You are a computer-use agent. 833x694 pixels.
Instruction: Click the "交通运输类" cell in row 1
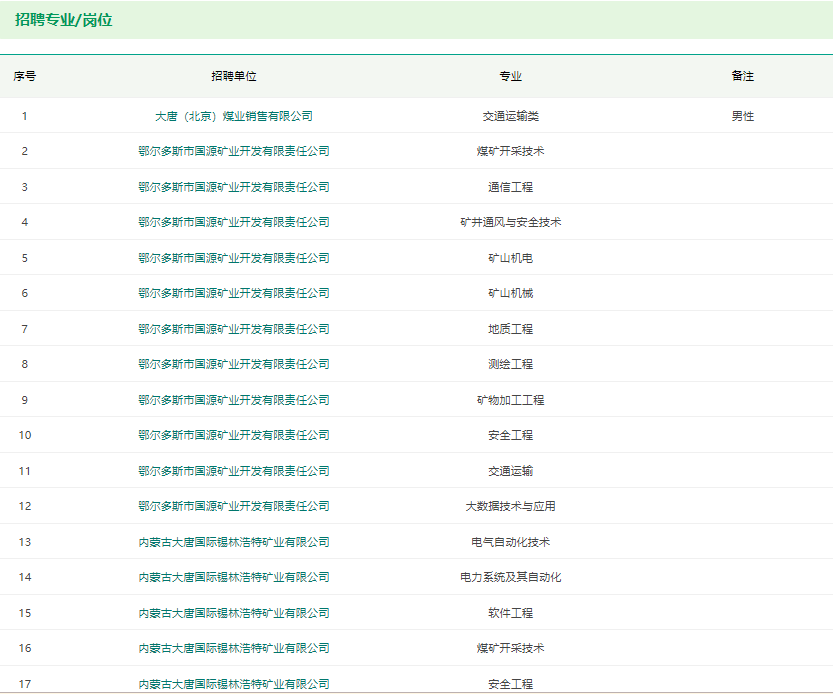511,116
